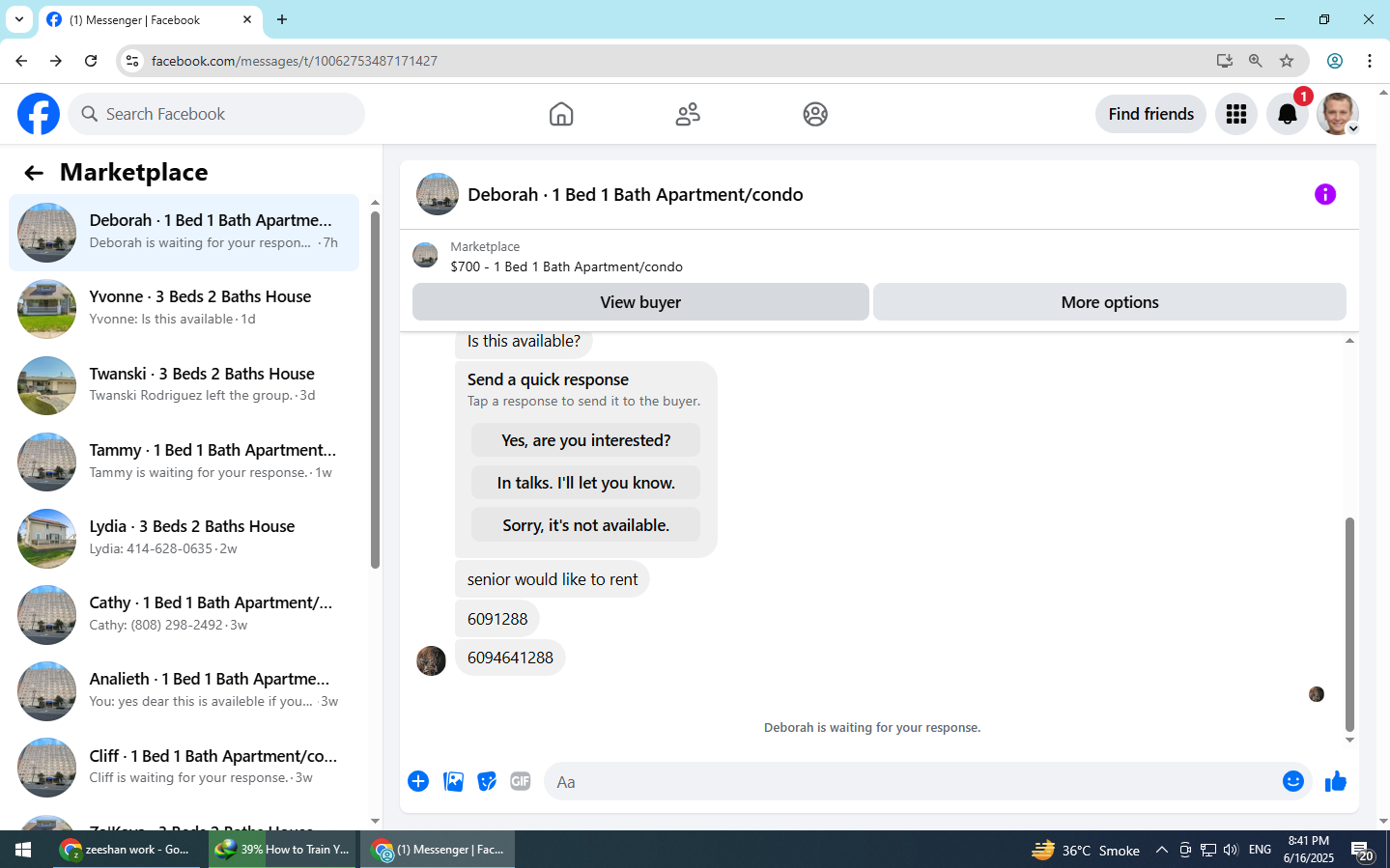The image size is (1390, 868).
Task: Open Tammy 1 Bed 1 Bath Apartment chat
Action: coord(184,462)
